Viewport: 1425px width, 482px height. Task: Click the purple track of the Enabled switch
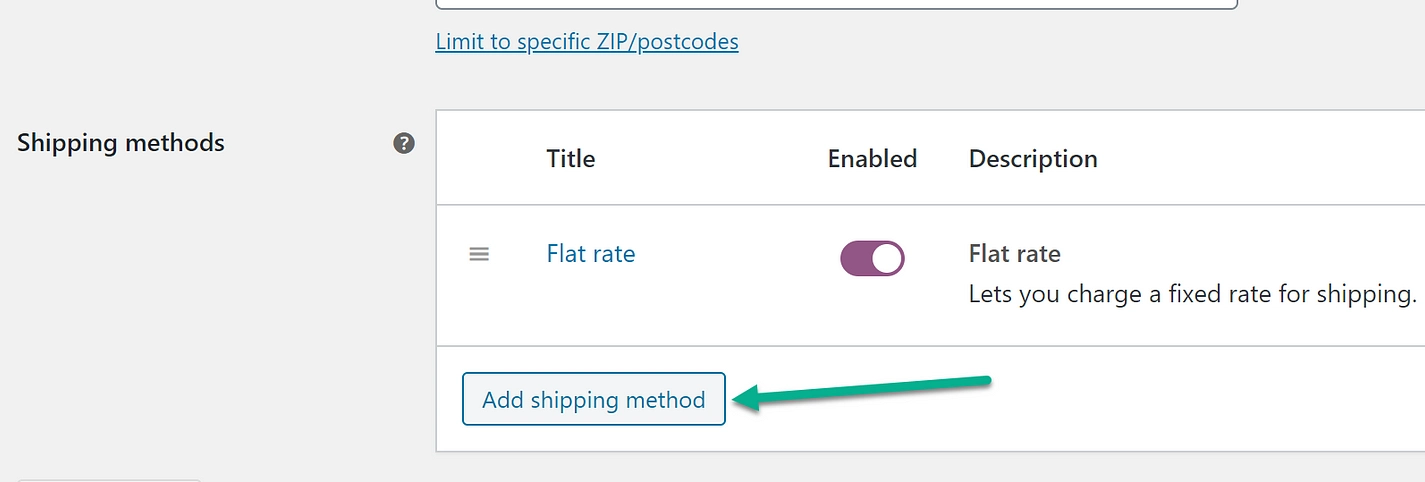855,258
